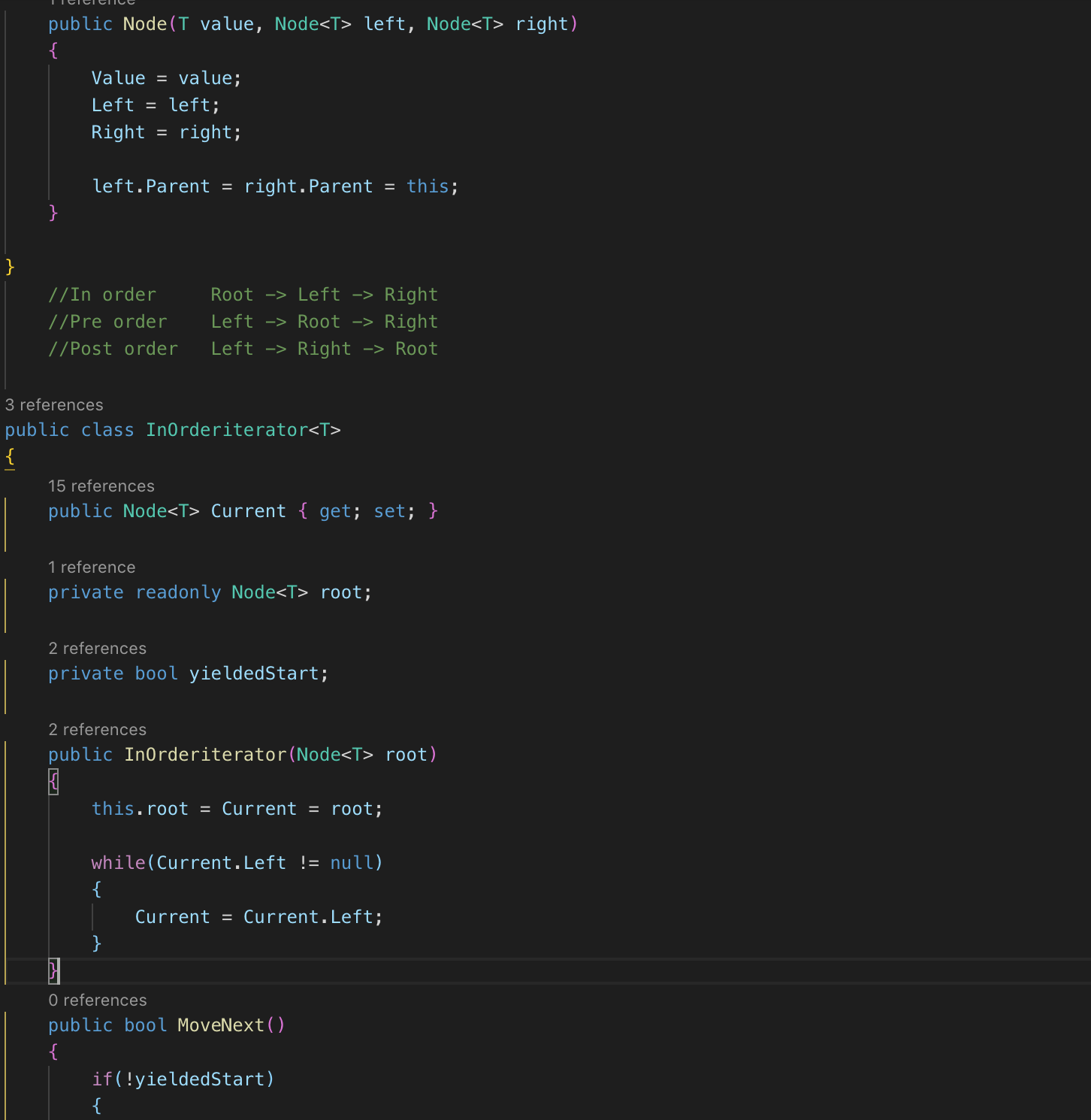Click the yellow closing brace ending the Node class
This screenshot has width=1091, height=1120.
coord(10,268)
